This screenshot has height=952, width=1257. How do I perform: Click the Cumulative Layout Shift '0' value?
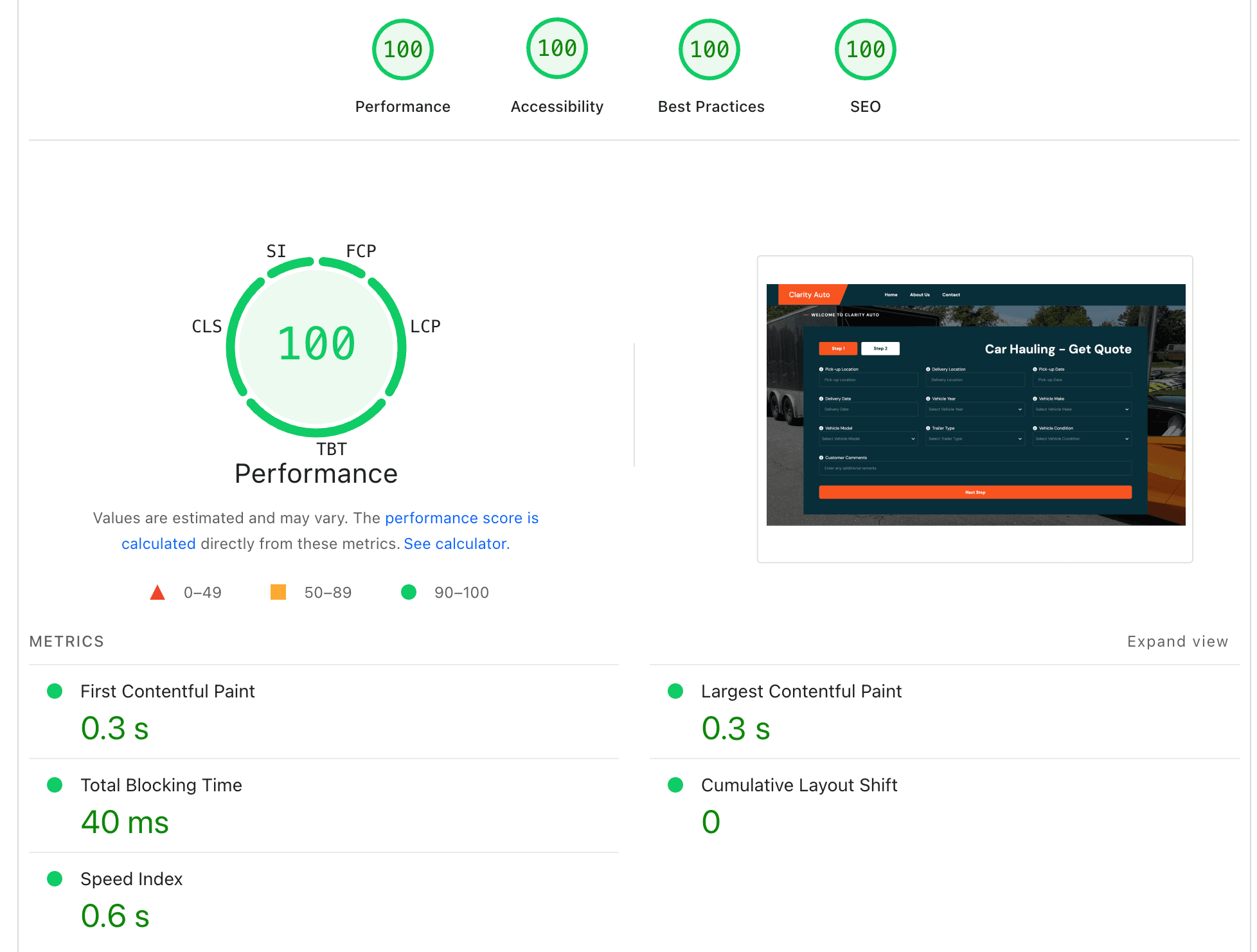pos(711,822)
